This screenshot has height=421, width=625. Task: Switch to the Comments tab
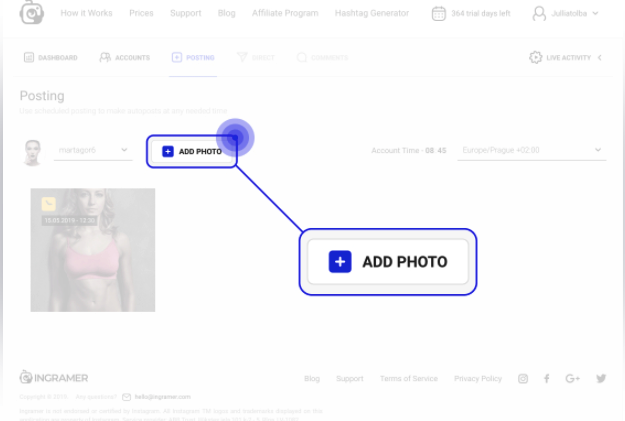(x=322, y=58)
